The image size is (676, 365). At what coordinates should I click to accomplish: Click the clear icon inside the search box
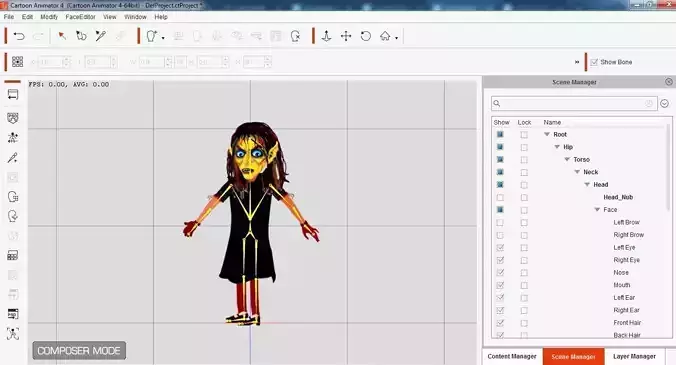click(649, 103)
